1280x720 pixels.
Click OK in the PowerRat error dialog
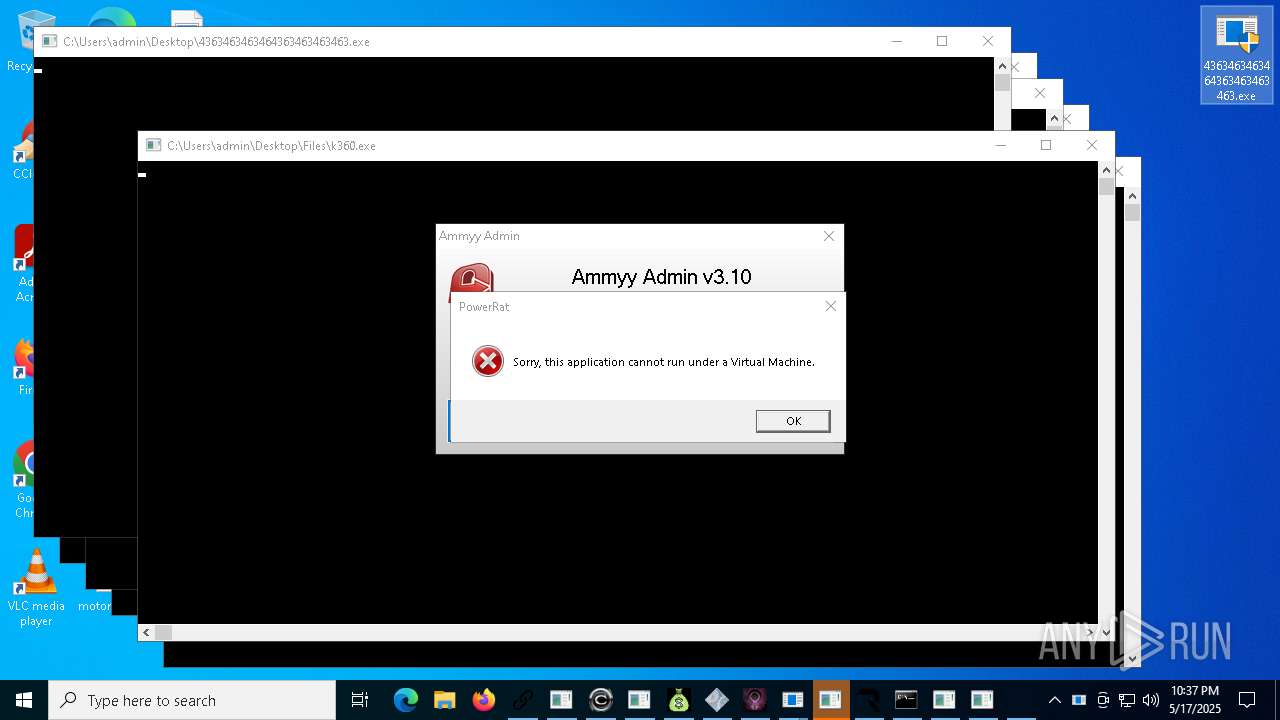pyautogui.click(x=793, y=421)
